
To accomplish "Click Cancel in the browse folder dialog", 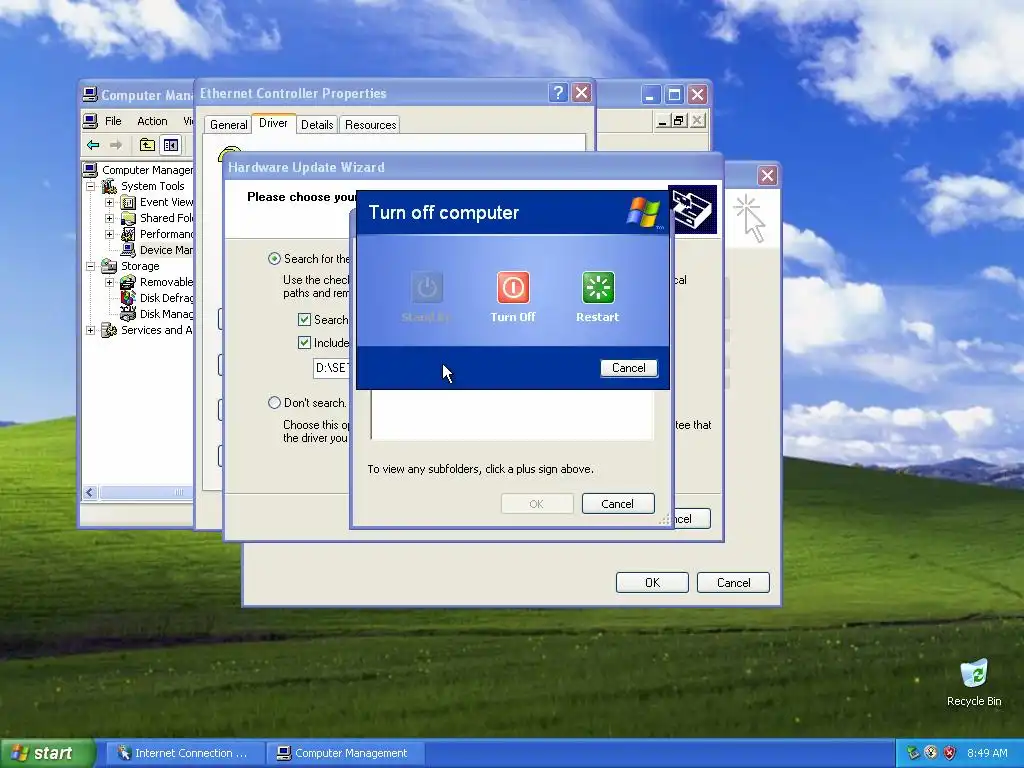I will coord(618,504).
